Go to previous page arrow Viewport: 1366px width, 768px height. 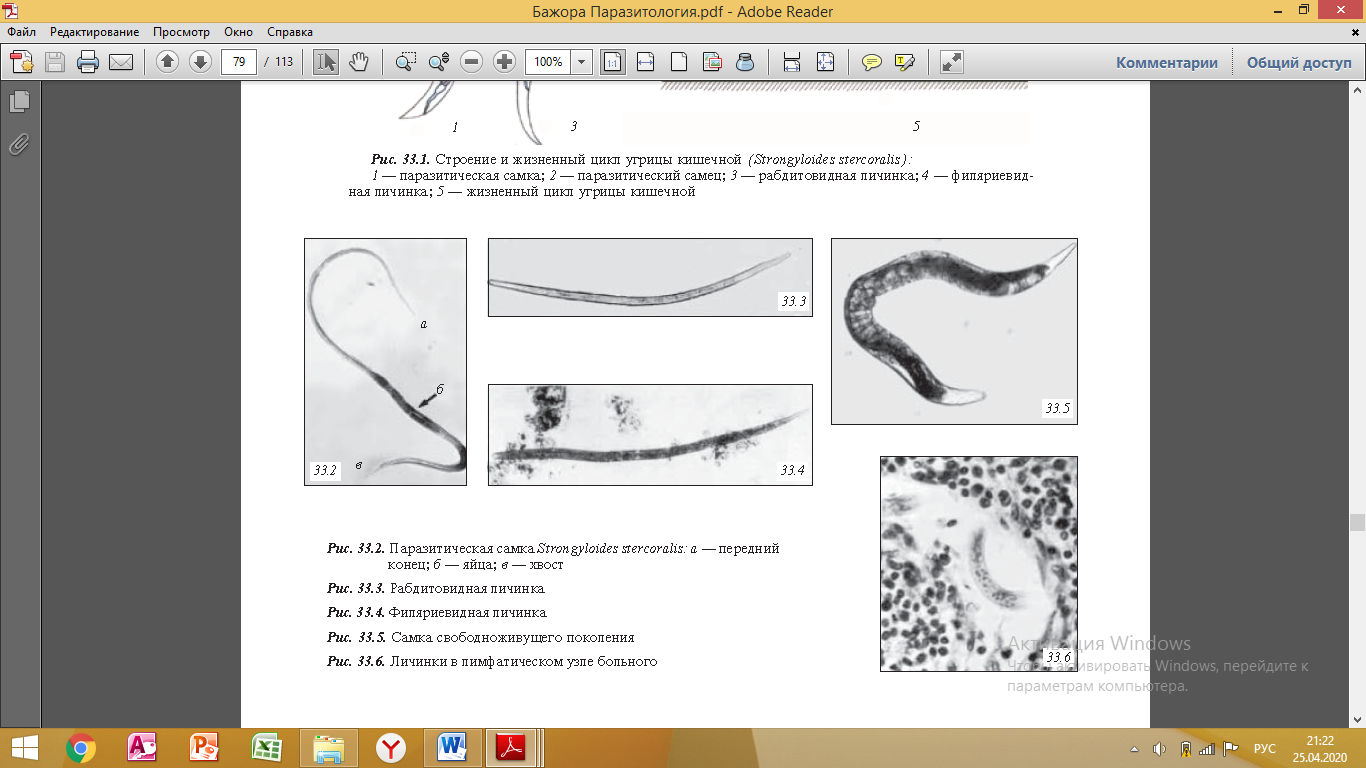(x=167, y=62)
